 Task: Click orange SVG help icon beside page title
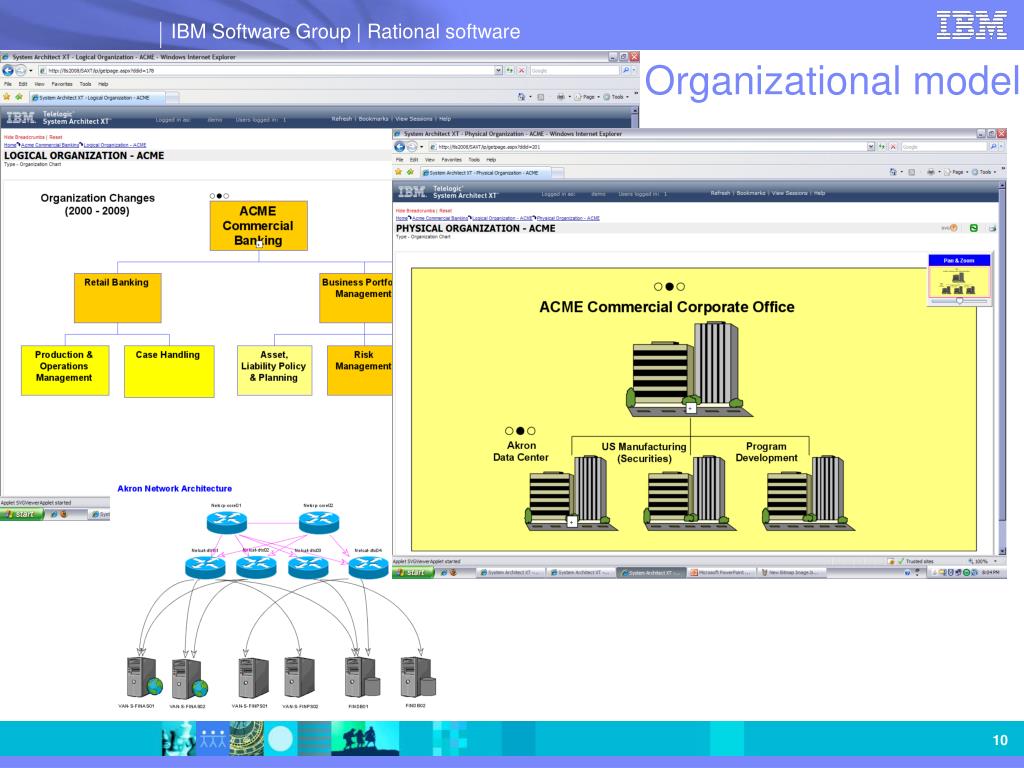pos(952,228)
